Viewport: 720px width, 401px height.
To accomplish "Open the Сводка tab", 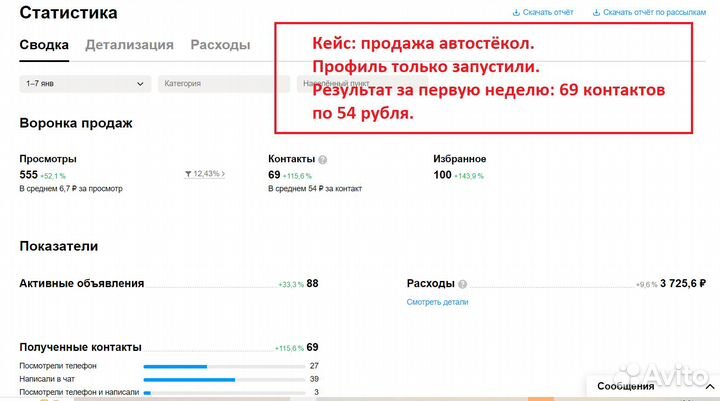I will point(44,45).
